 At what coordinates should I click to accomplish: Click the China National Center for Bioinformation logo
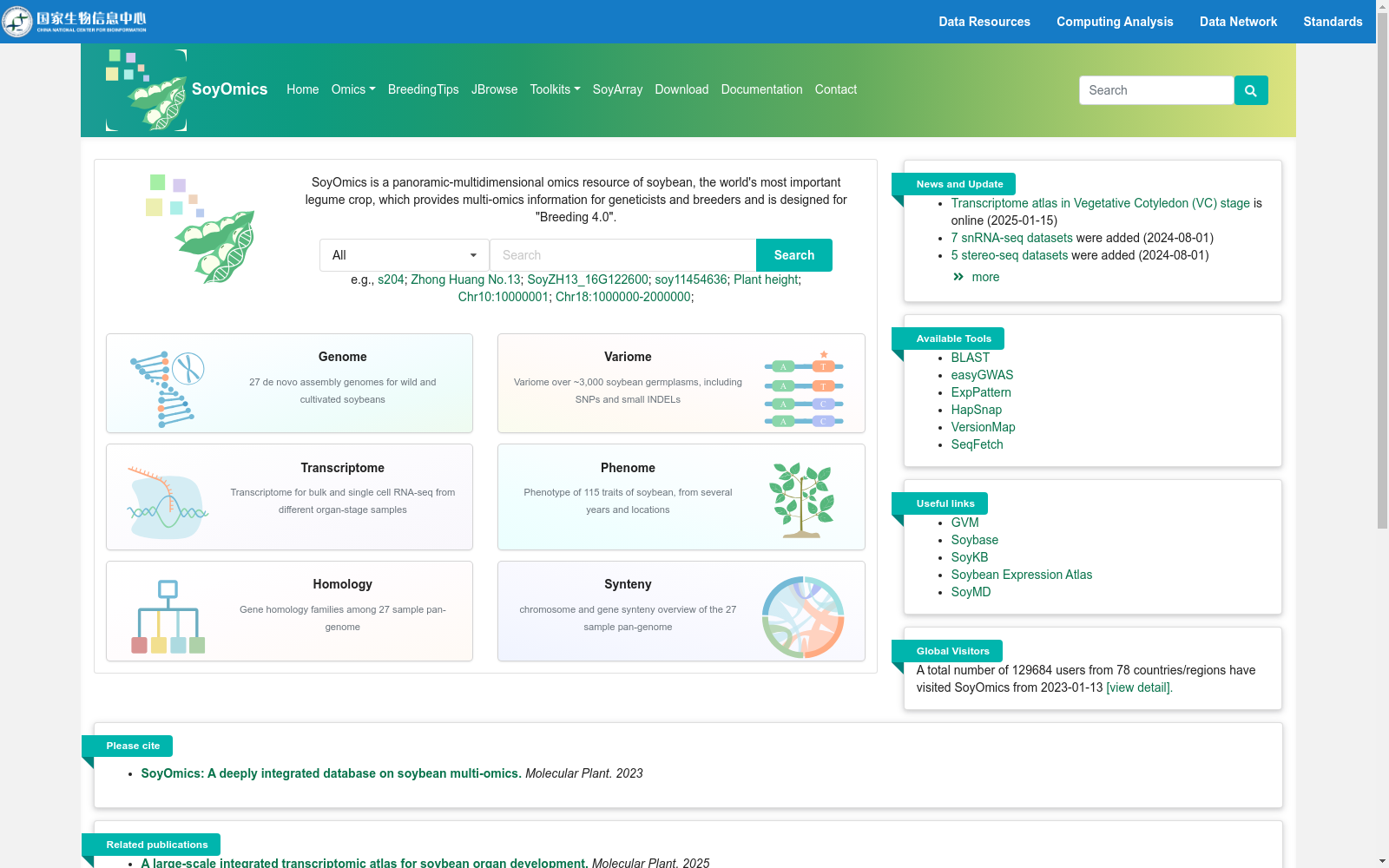coord(75,22)
